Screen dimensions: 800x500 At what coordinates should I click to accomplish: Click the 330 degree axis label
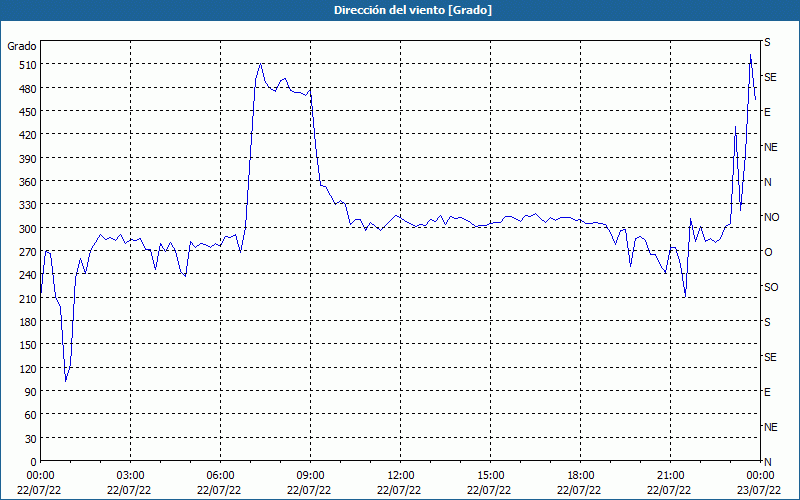[x=27, y=205]
